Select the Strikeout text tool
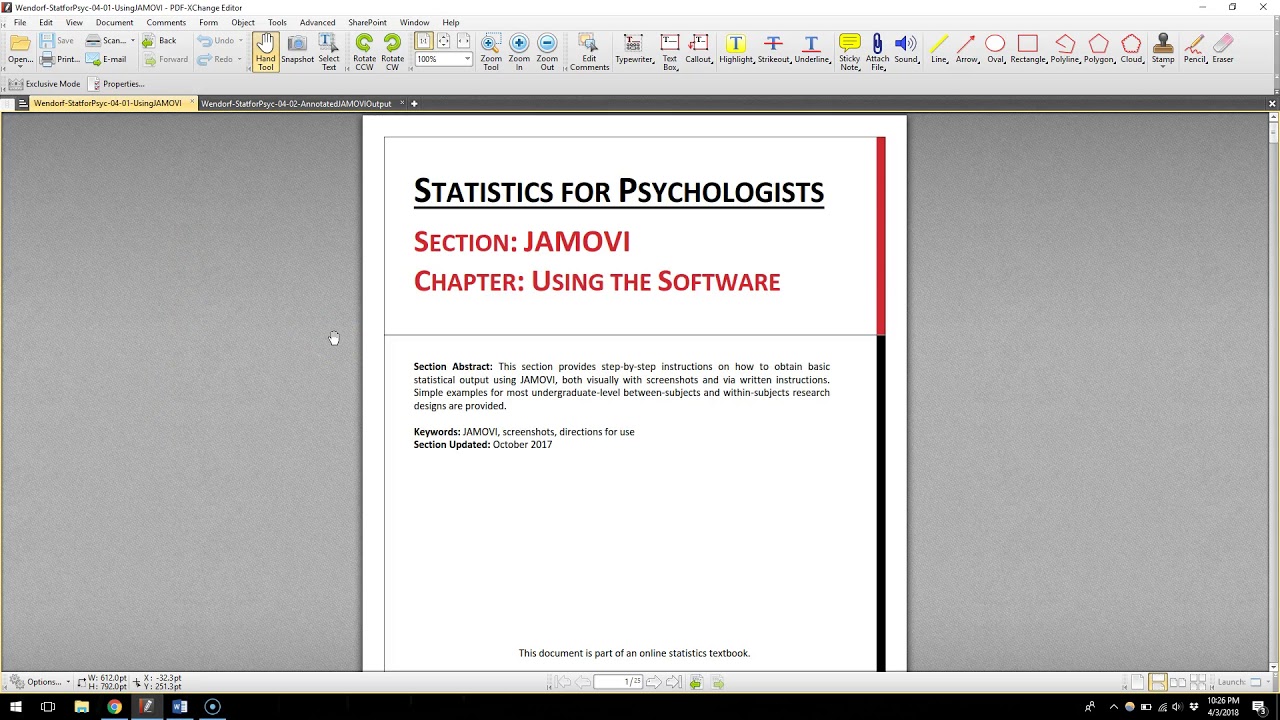Image resolution: width=1280 pixels, height=720 pixels. point(773,50)
